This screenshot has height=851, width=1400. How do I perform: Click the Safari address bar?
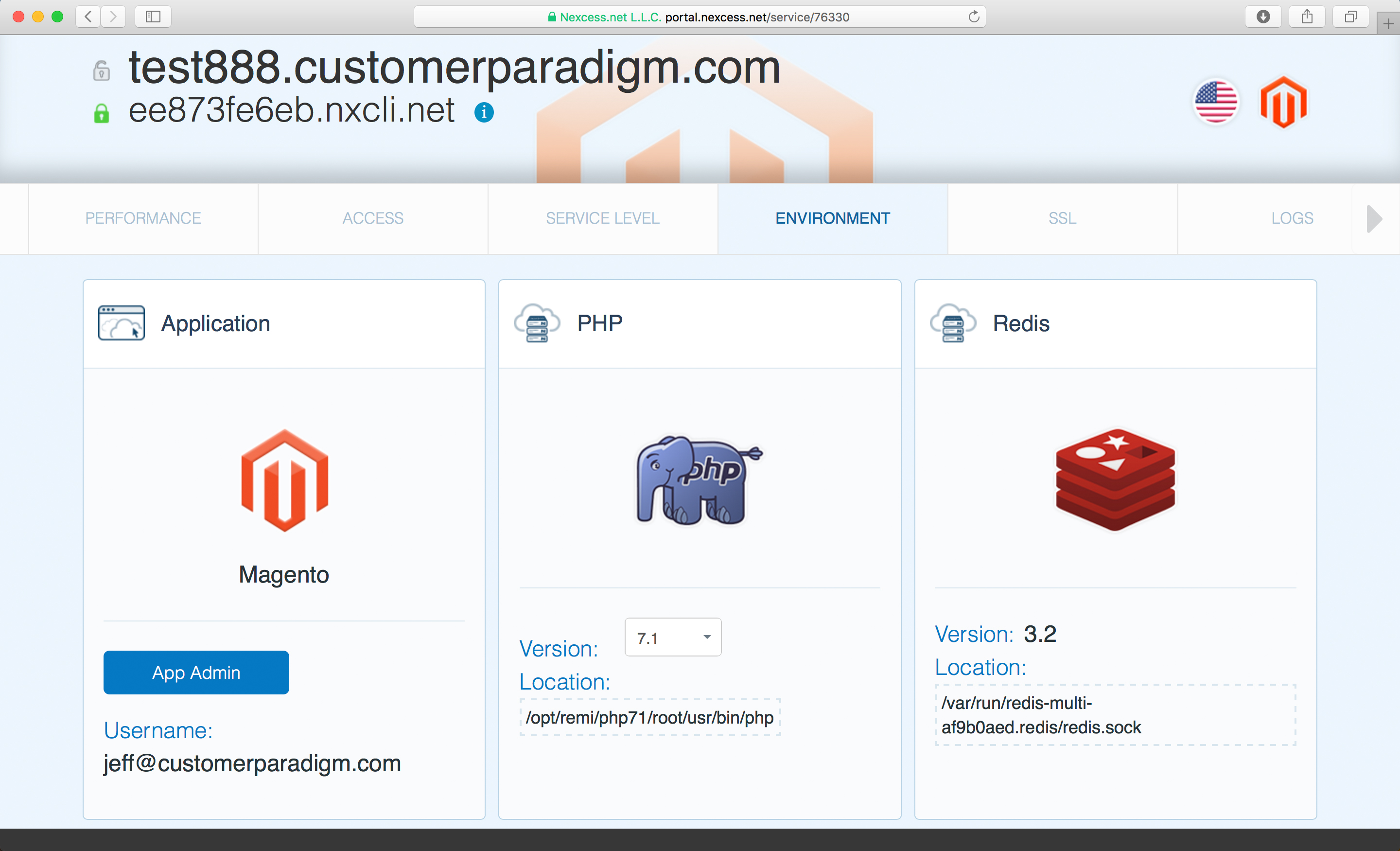point(700,17)
